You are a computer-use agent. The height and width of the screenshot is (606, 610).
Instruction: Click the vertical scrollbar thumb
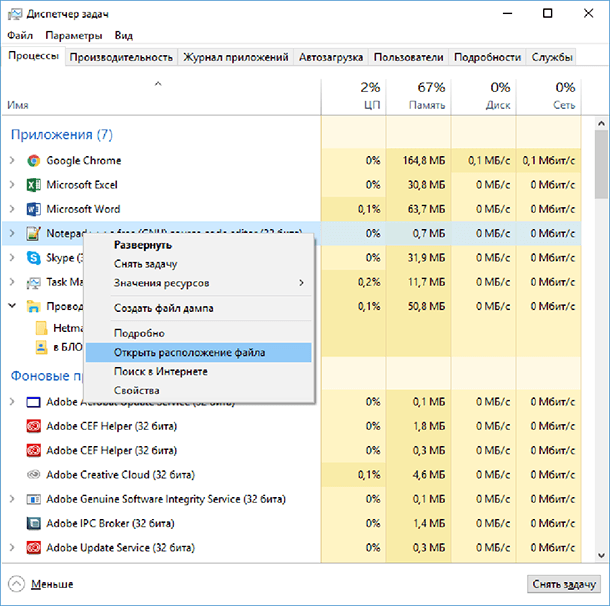pos(601,165)
